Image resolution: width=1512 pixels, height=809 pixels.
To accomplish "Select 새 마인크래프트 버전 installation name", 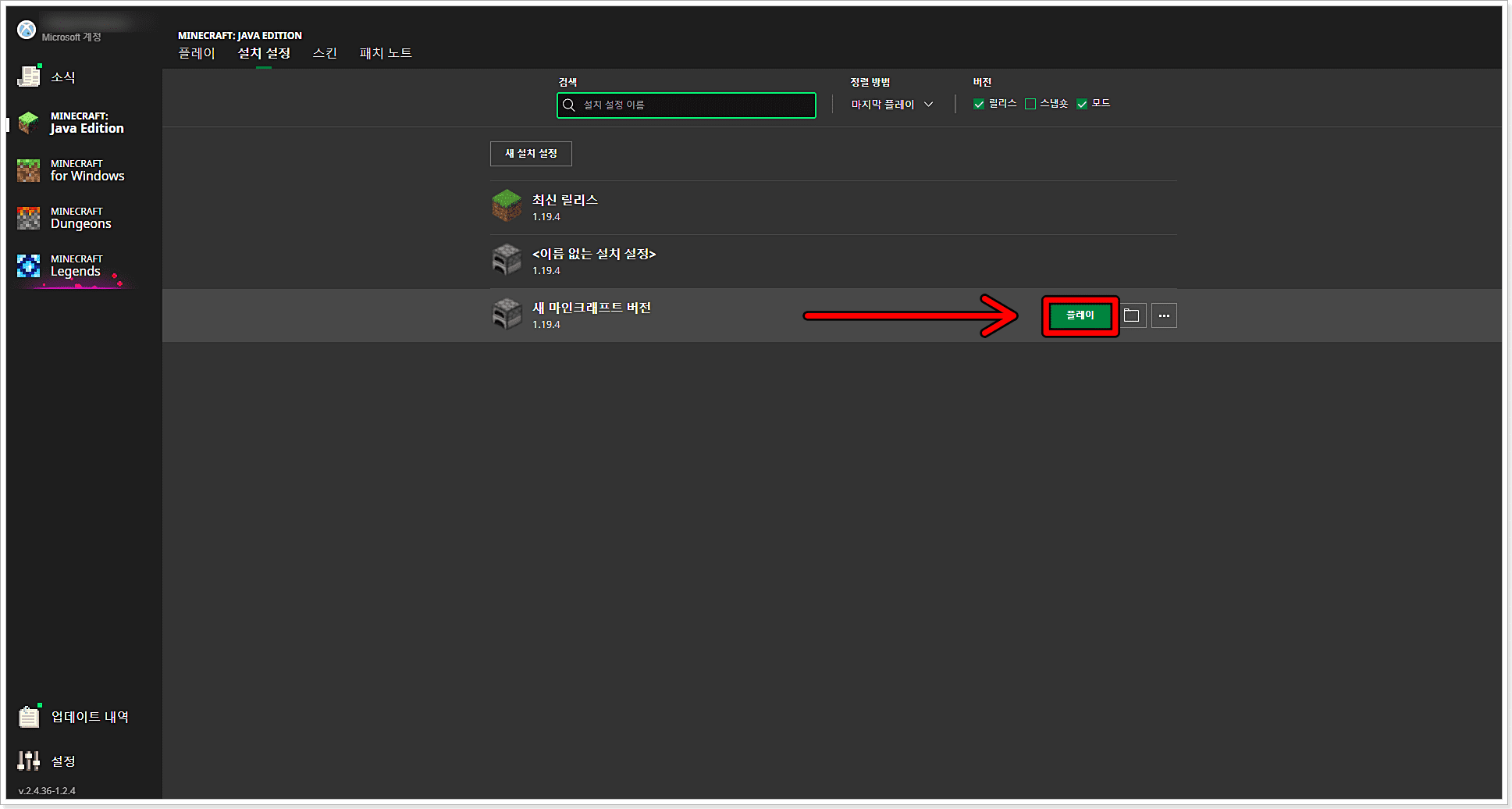I will (592, 308).
